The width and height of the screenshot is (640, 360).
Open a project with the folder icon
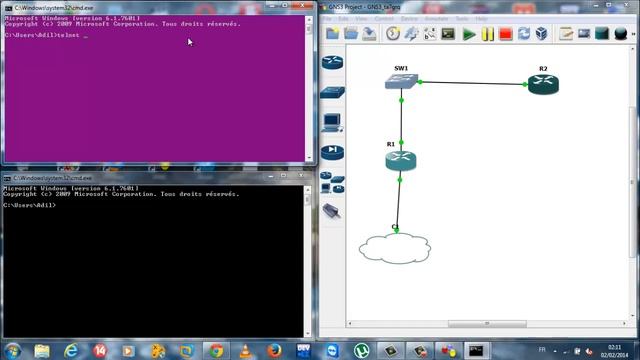pyautogui.click(x=351, y=33)
